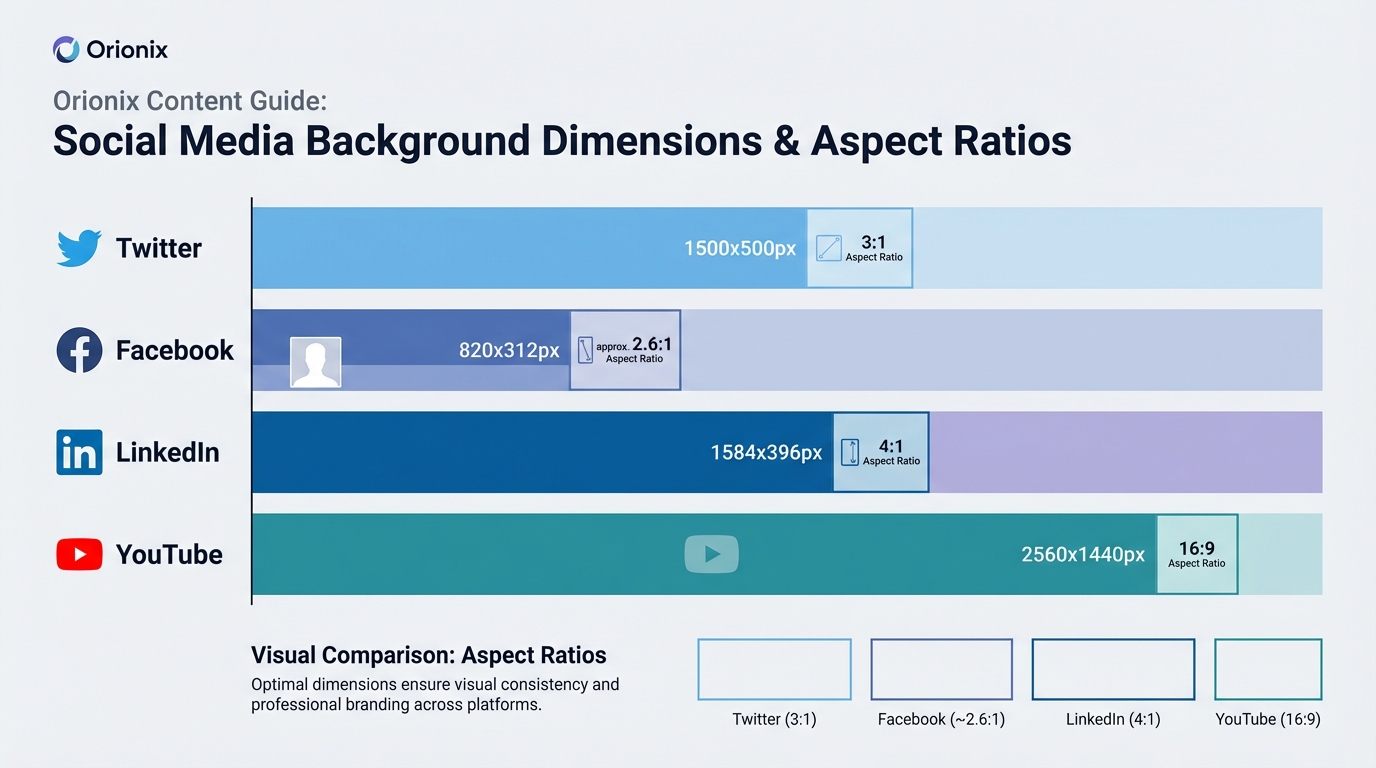The height and width of the screenshot is (768, 1376).
Task: Click the diagonal arrow icon in the 3:1 badge
Action: click(827, 248)
